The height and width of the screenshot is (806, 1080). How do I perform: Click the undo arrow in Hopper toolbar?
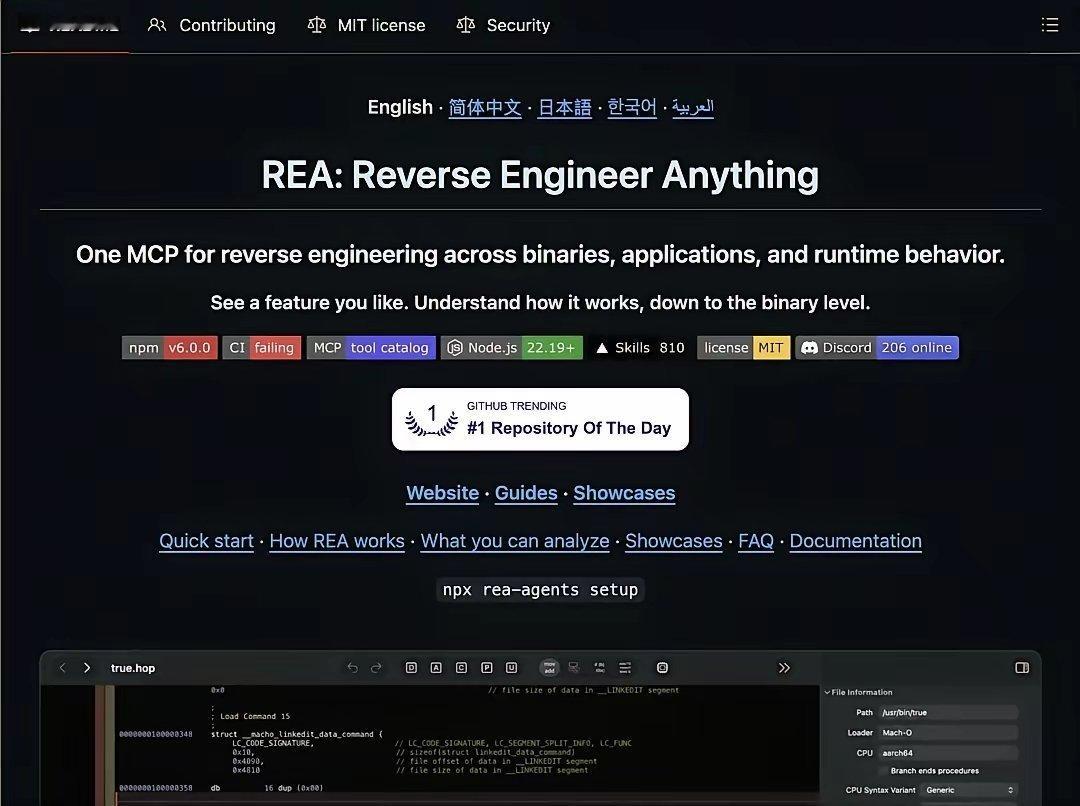coord(352,668)
